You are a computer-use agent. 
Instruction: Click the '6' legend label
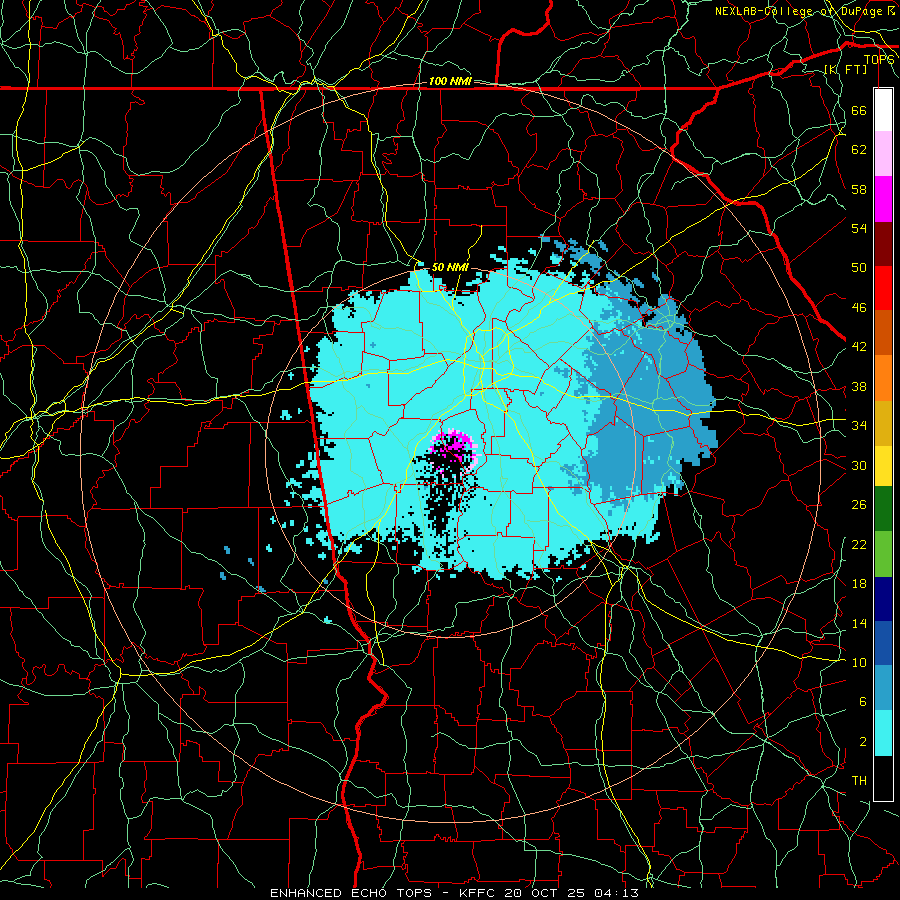[862, 702]
